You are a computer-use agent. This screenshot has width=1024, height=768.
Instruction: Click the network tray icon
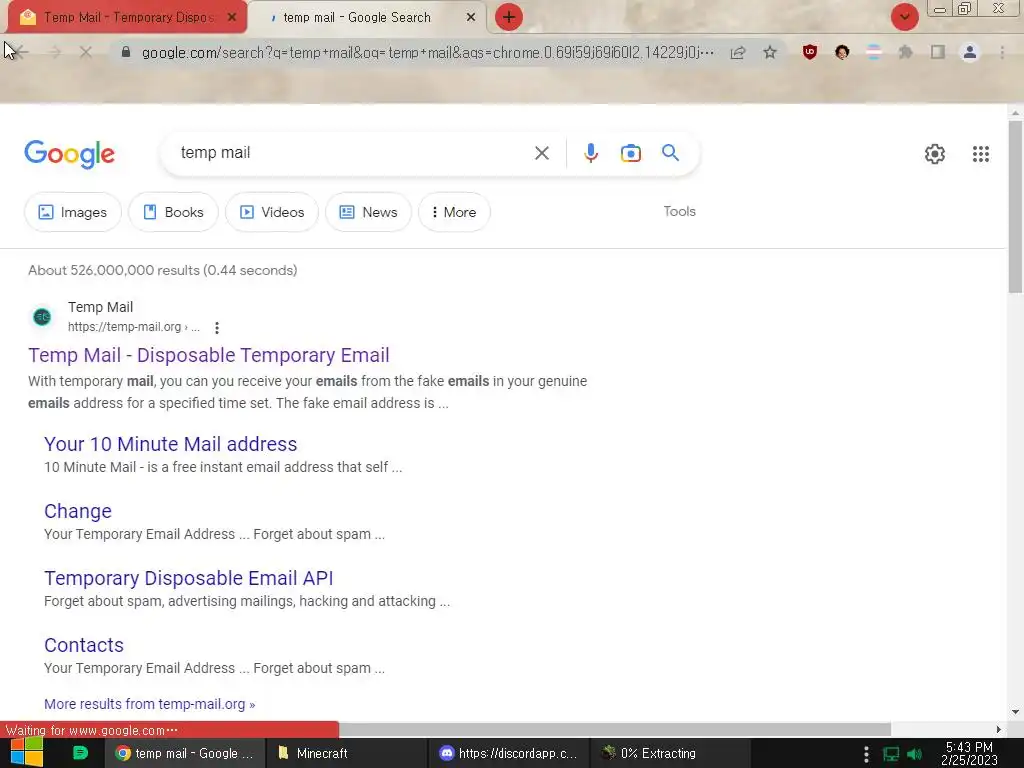[x=891, y=754]
